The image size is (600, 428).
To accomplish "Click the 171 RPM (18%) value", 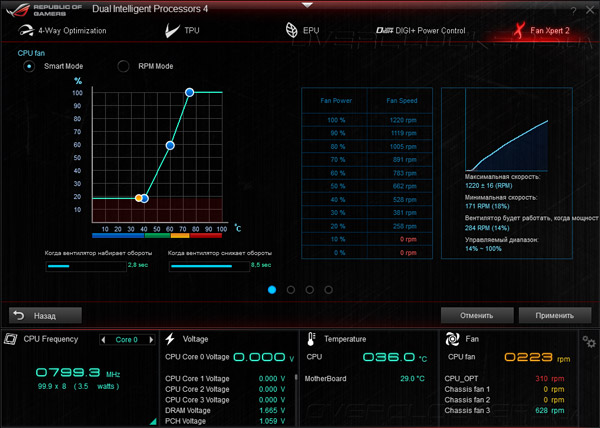I will coord(487,206).
